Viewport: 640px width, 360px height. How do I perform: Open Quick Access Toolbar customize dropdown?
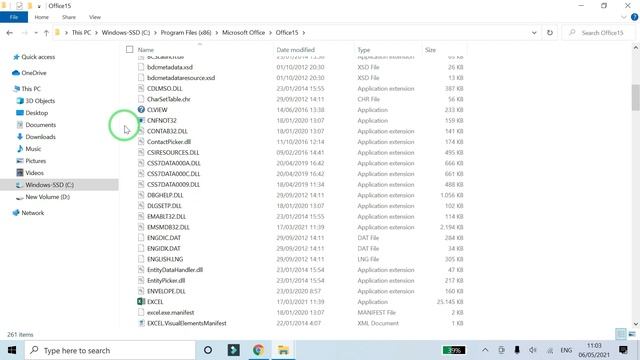39,6
